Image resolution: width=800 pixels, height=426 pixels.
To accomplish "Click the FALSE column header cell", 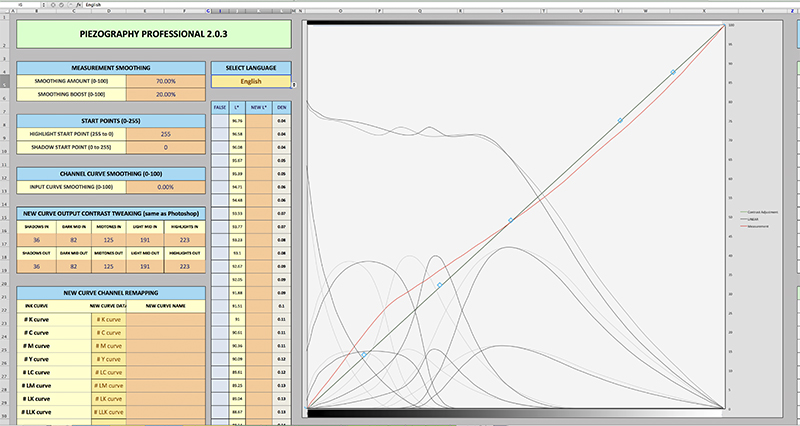I will pyautogui.click(x=220, y=106).
